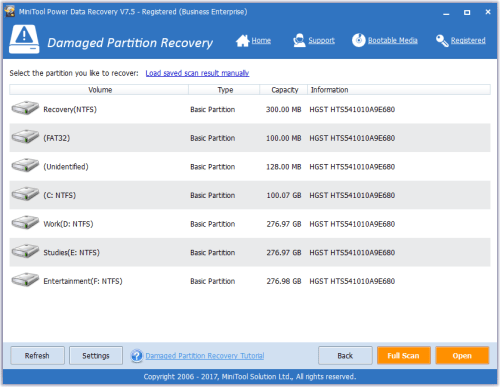Go Back to the previous screen
The width and height of the screenshot is (500, 387).
[345, 356]
